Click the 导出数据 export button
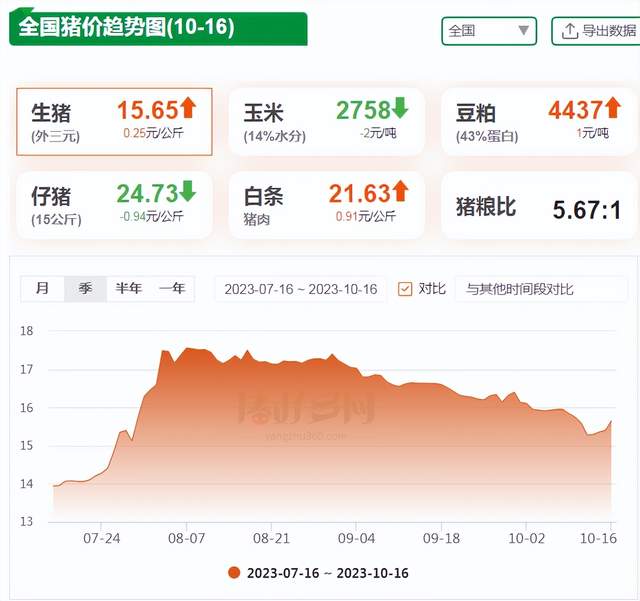The width and height of the screenshot is (640, 601). pos(596,31)
